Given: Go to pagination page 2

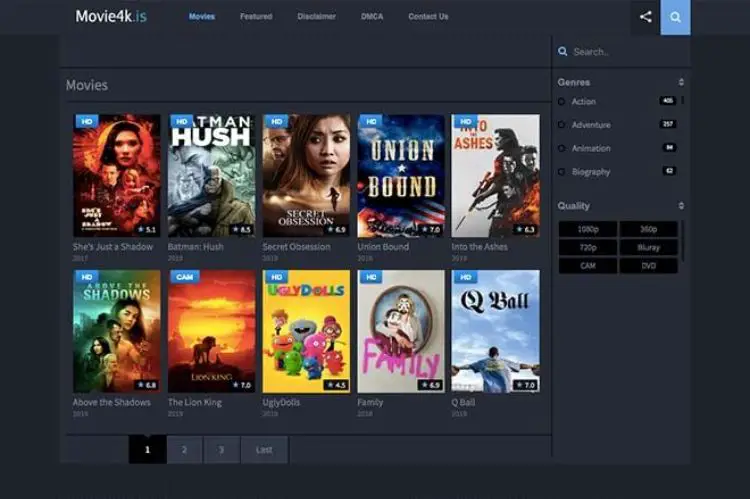Looking at the screenshot, I should 184,450.
